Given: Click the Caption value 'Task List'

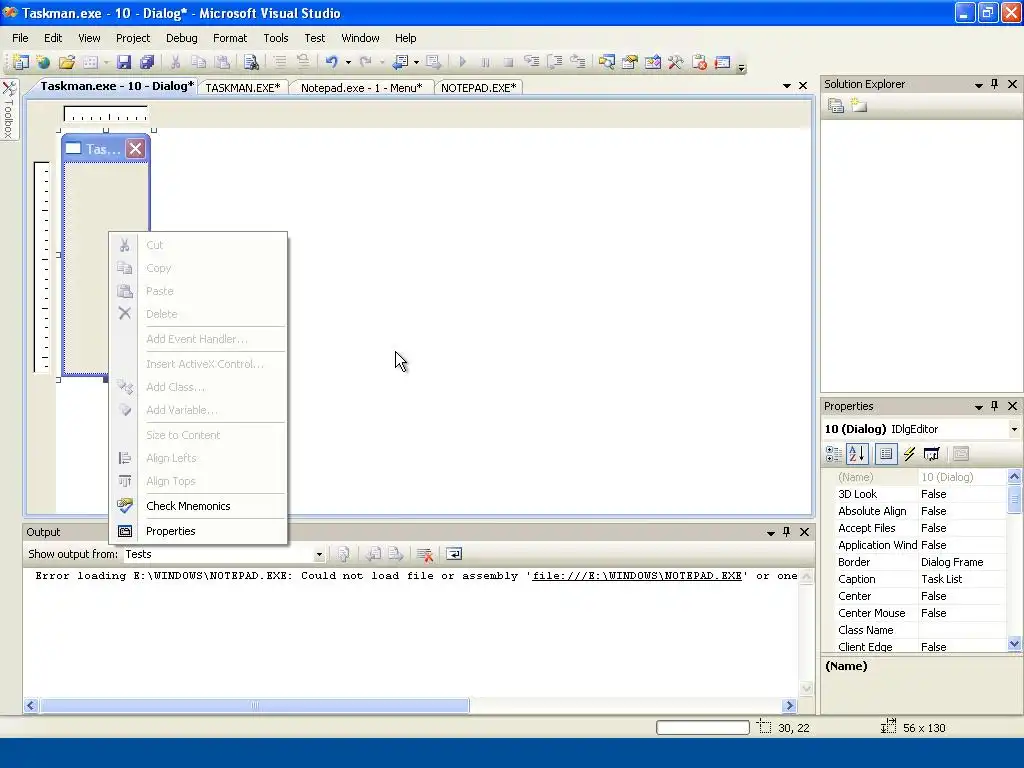Looking at the screenshot, I should (942, 579).
